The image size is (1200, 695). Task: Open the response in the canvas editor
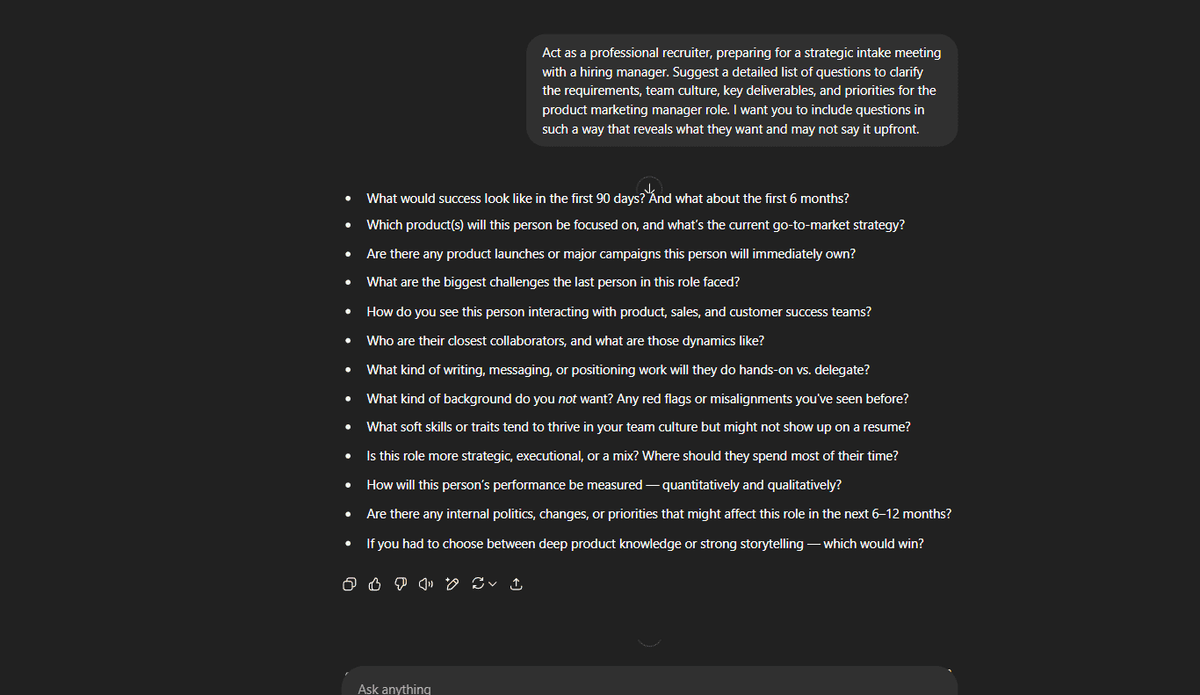tap(451, 583)
